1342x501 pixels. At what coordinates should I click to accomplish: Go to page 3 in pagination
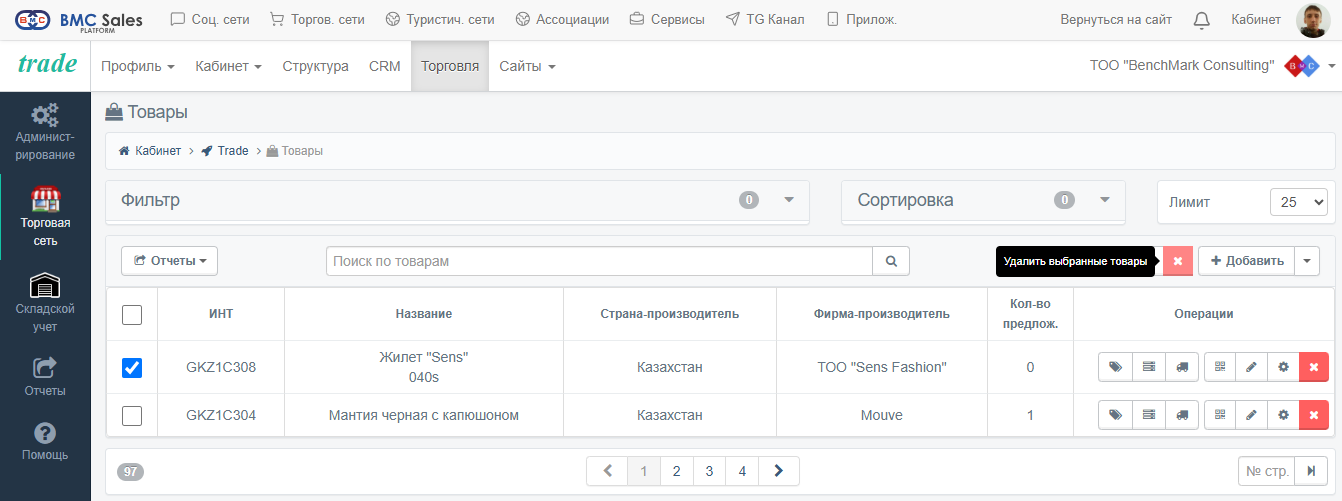pyautogui.click(x=709, y=471)
